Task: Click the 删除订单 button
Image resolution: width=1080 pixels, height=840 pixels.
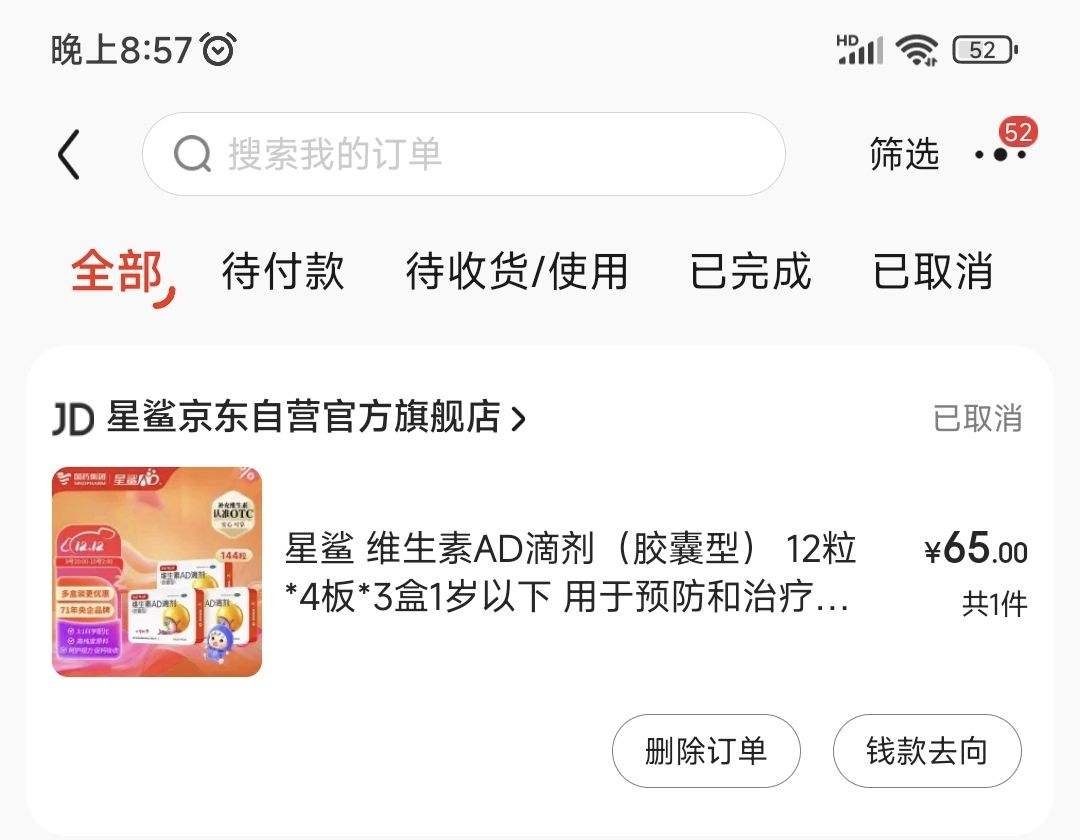Action: click(x=706, y=750)
